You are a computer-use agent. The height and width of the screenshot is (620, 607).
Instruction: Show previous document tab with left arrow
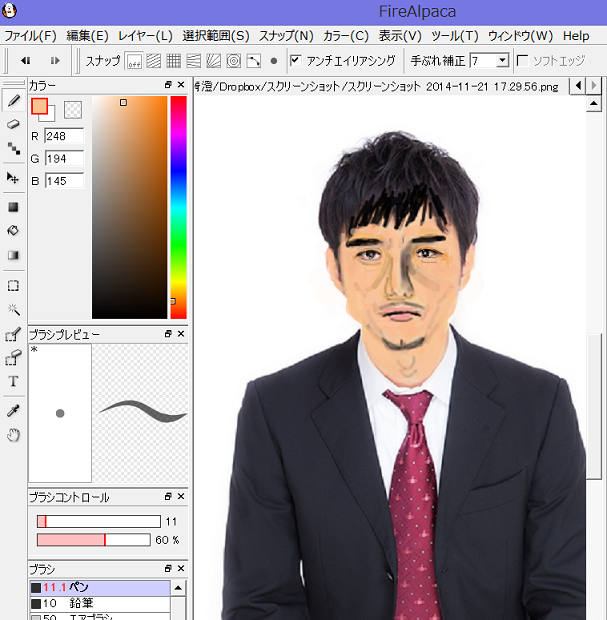coord(578,85)
